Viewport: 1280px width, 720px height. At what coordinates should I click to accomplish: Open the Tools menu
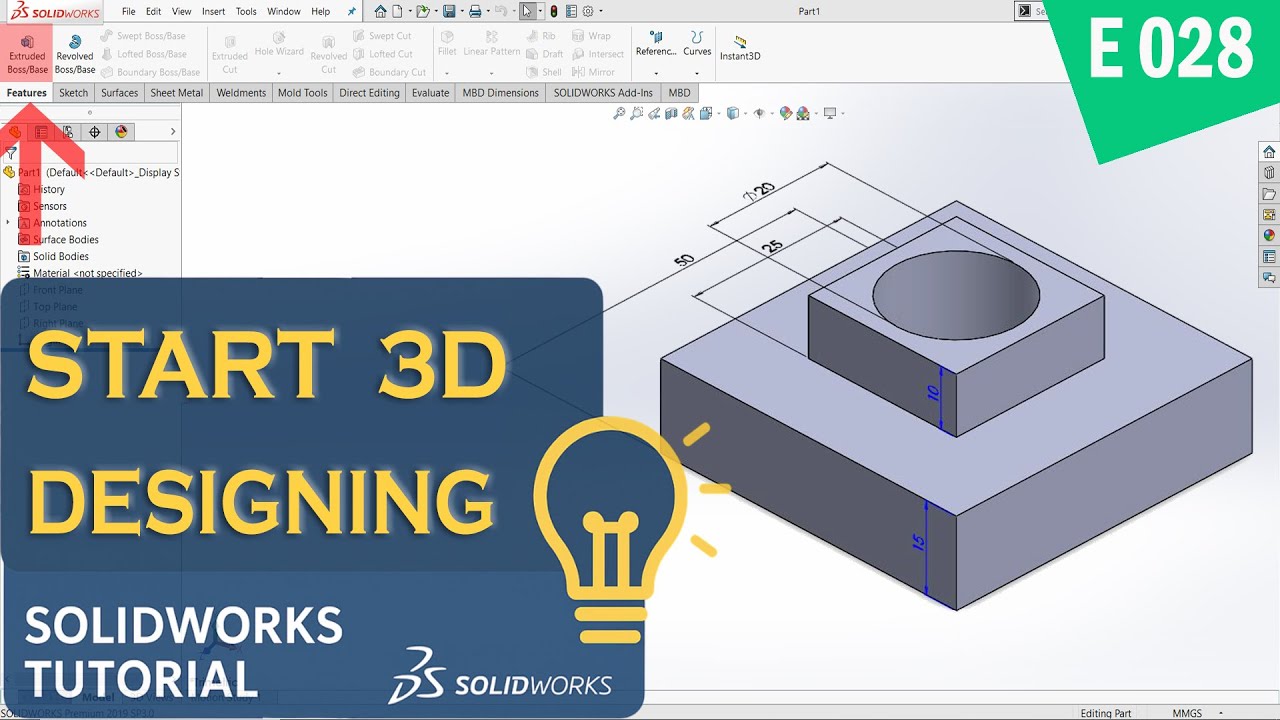(x=246, y=12)
